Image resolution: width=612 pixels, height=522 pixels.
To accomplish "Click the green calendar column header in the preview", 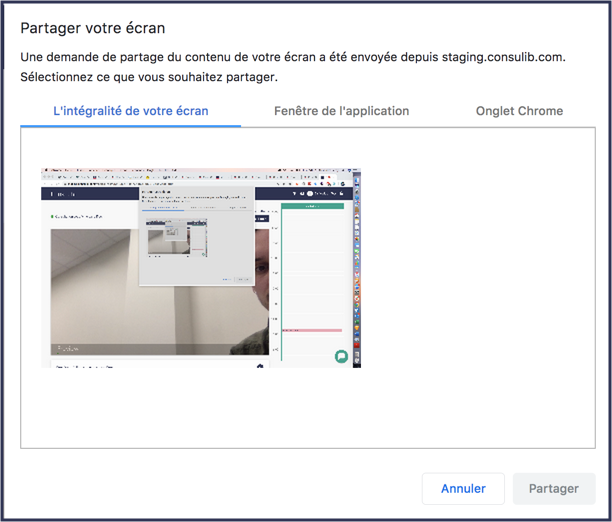I will 312,207.
